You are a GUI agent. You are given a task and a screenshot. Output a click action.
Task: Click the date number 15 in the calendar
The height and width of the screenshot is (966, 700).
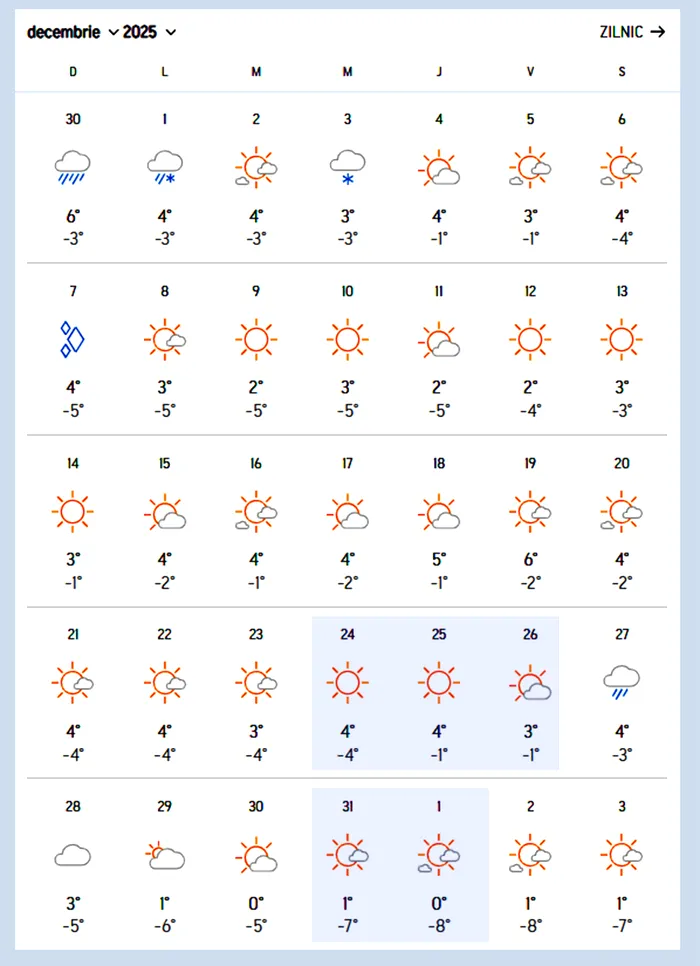pos(164,463)
